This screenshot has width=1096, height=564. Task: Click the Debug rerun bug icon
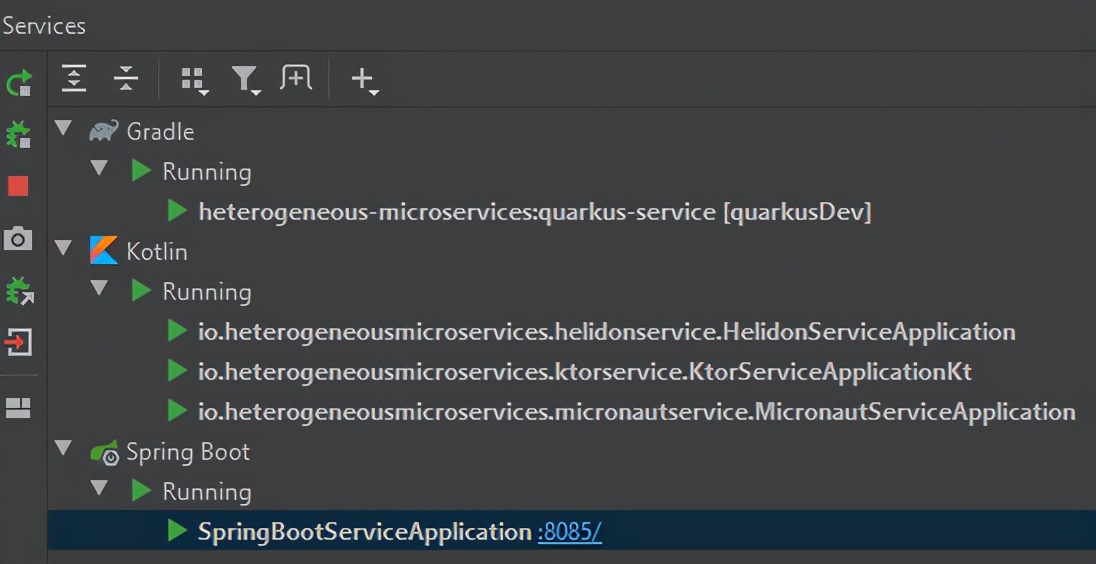(x=19, y=134)
